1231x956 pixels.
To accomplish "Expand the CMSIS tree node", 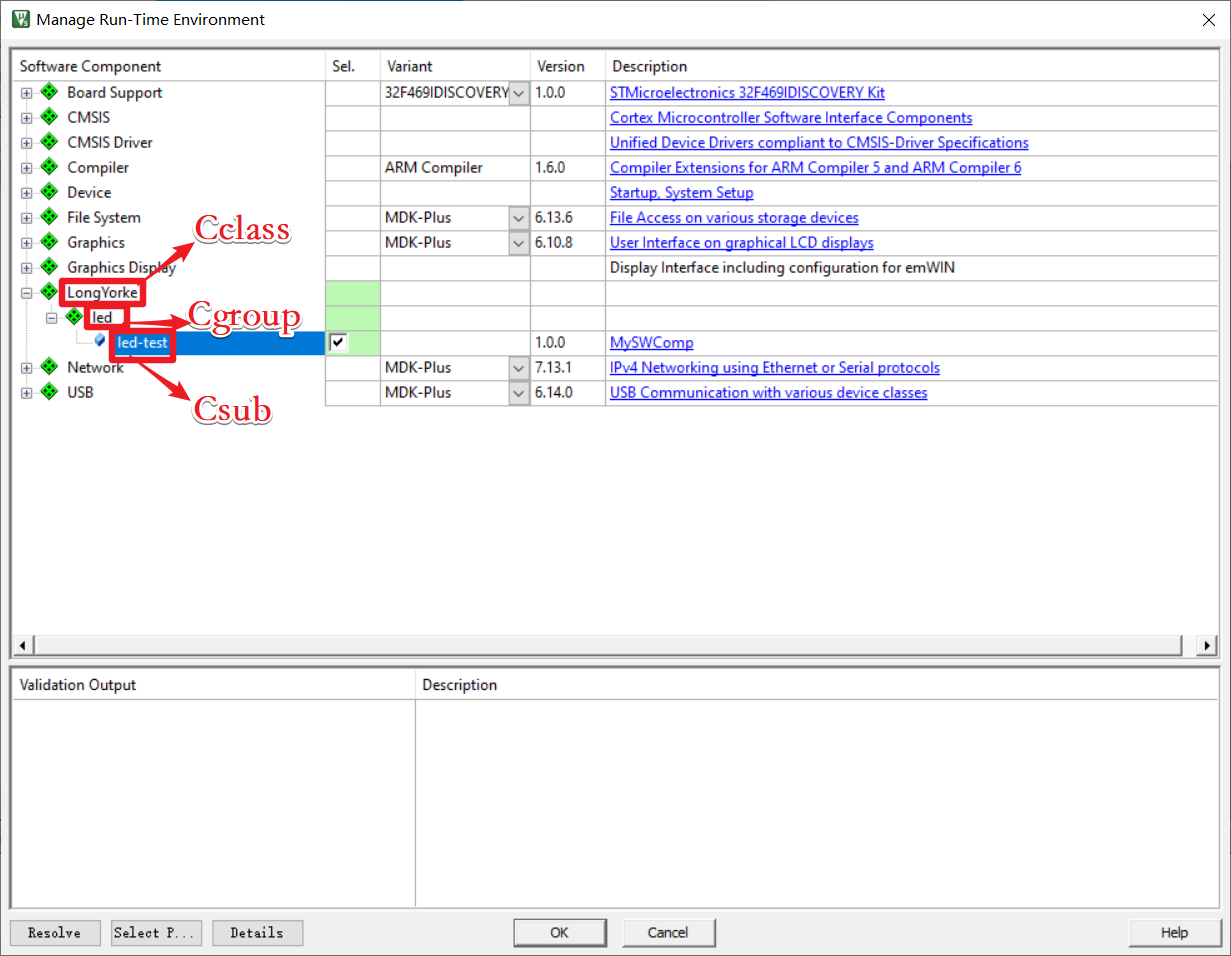I will [27, 117].
